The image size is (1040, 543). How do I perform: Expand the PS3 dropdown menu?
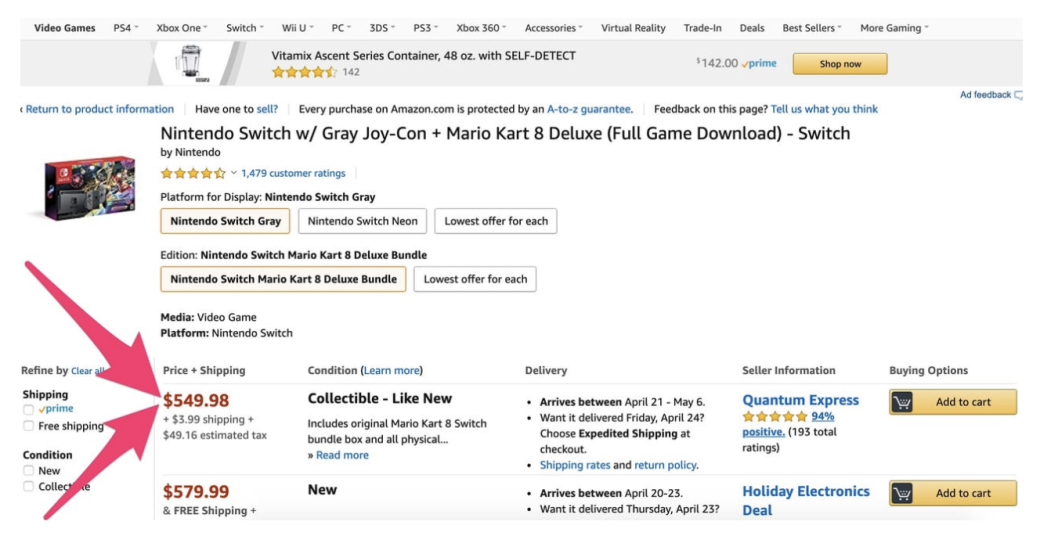pos(426,28)
